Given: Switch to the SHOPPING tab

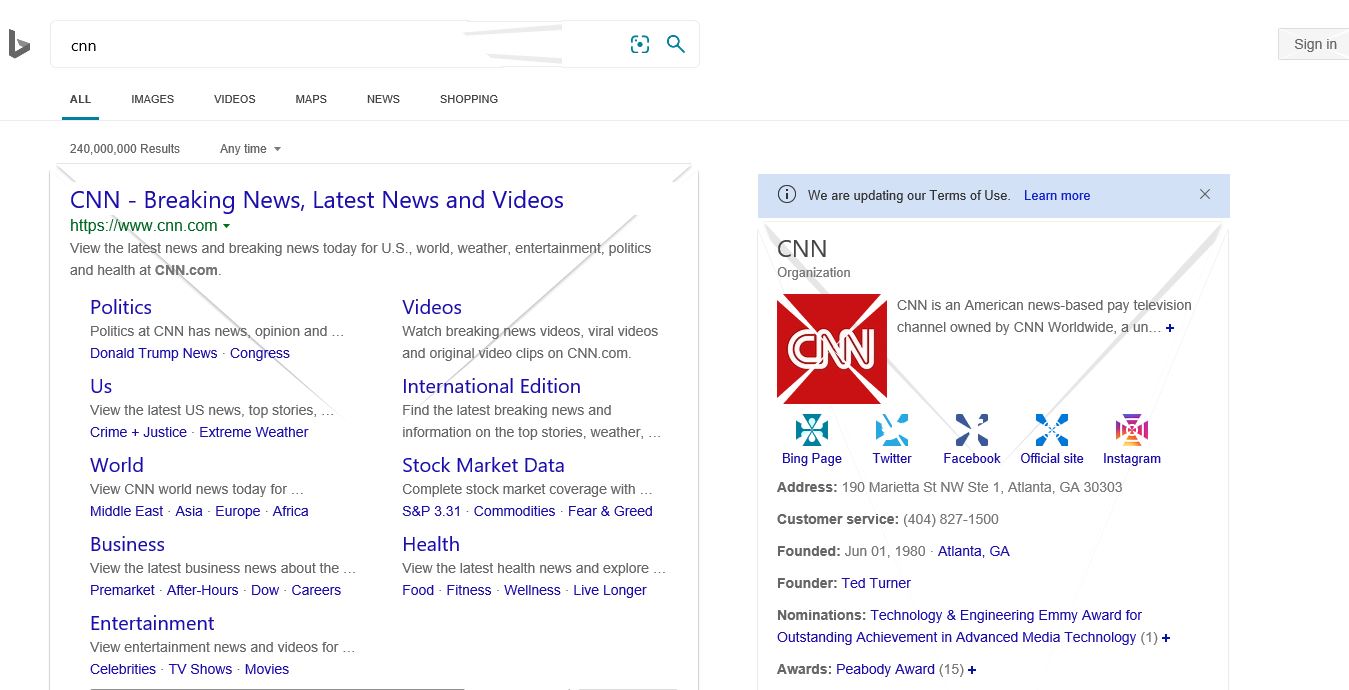Looking at the screenshot, I should tap(469, 99).
